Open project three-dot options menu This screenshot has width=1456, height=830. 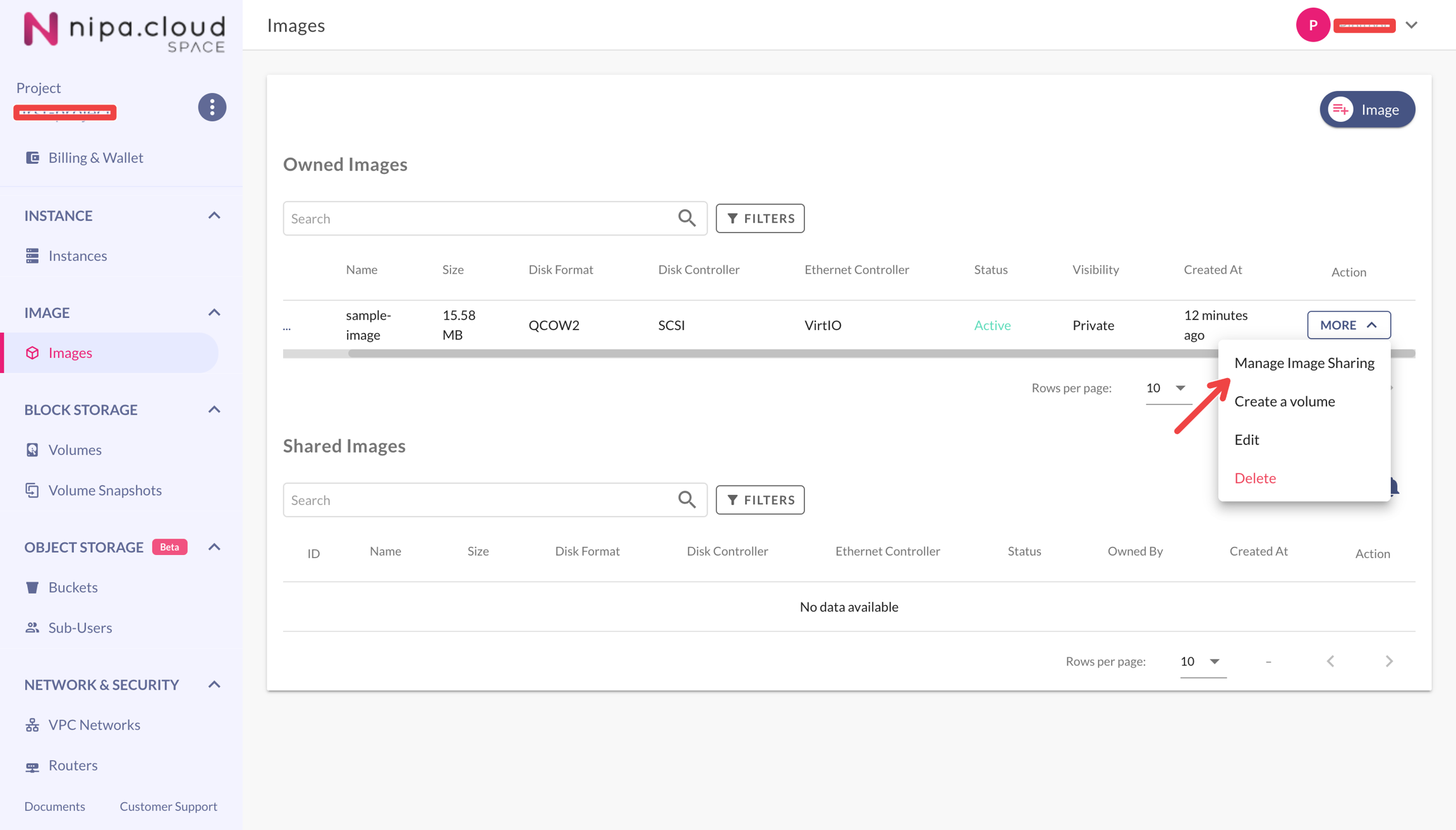pos(212,107)
